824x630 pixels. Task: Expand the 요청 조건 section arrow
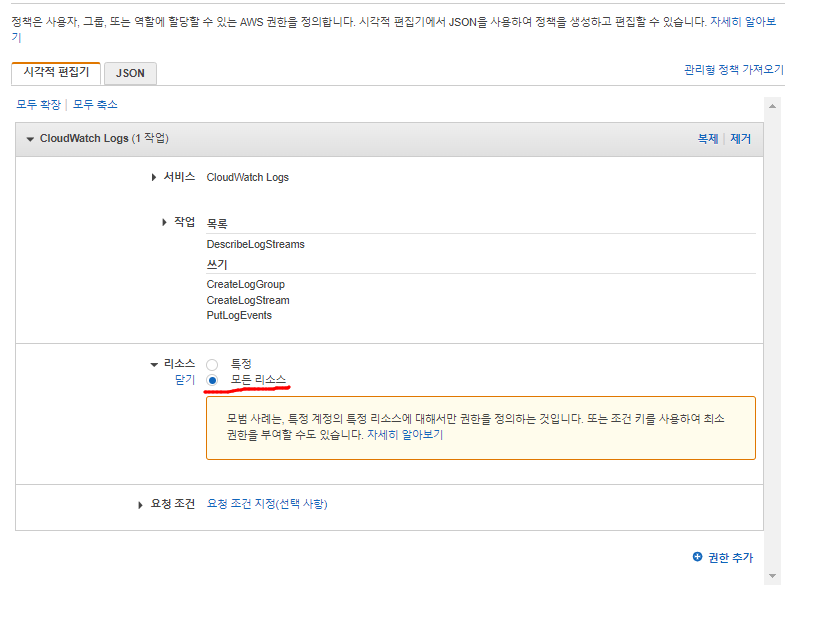140,505
